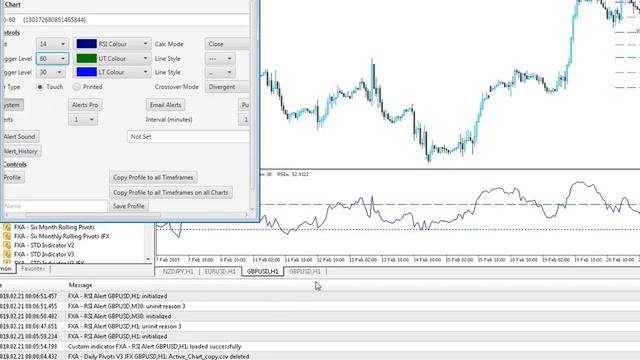Image resolution: width=640 pixels, height=360 pixels.
Task: Click the Alerts Pro button
Action: tap(85, 105)
